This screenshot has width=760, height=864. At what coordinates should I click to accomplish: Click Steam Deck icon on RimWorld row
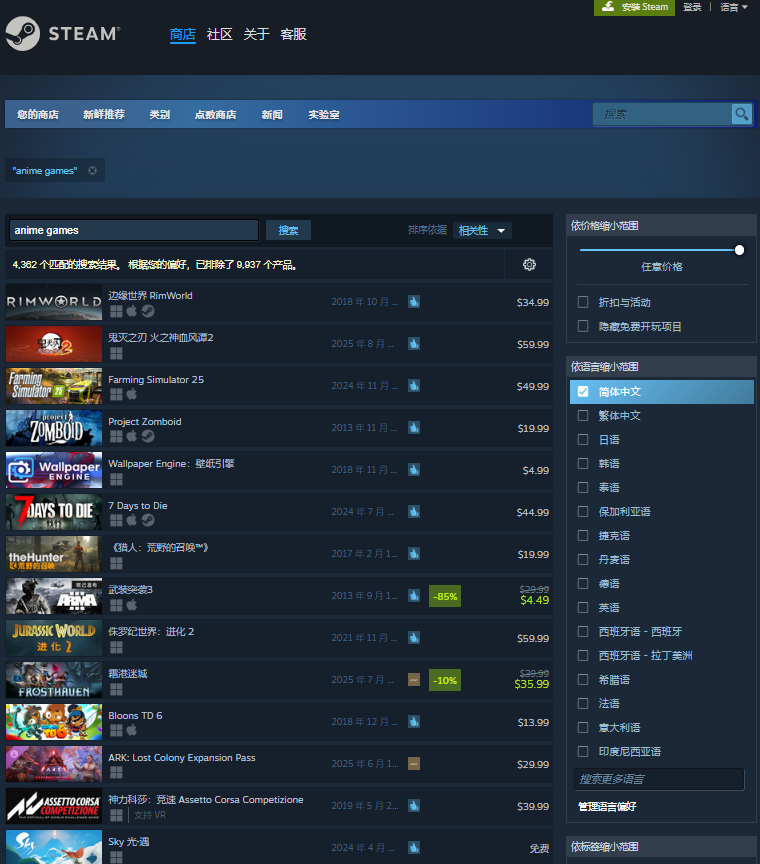(148, 311)
